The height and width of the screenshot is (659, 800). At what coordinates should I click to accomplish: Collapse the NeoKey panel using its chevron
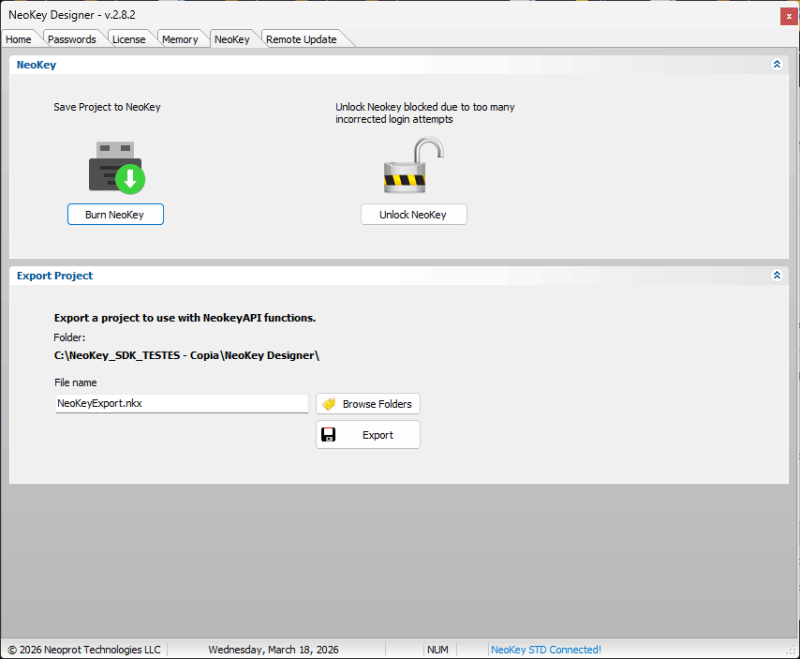click(776, 64)
